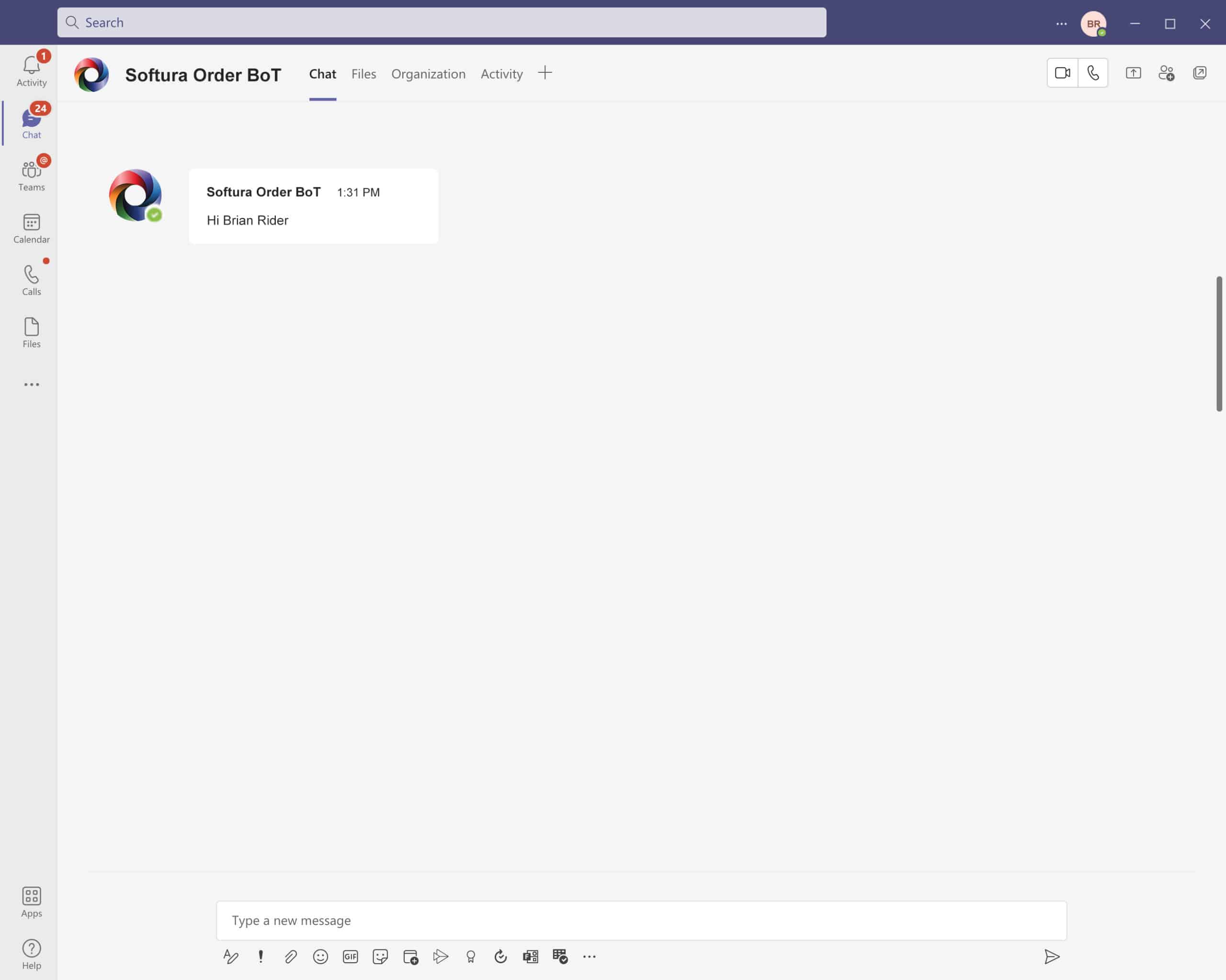1226x980 pixels.
Task: Click the more options ellipsis top-right
Action: pyautogui.click(x=1062, y=22)
